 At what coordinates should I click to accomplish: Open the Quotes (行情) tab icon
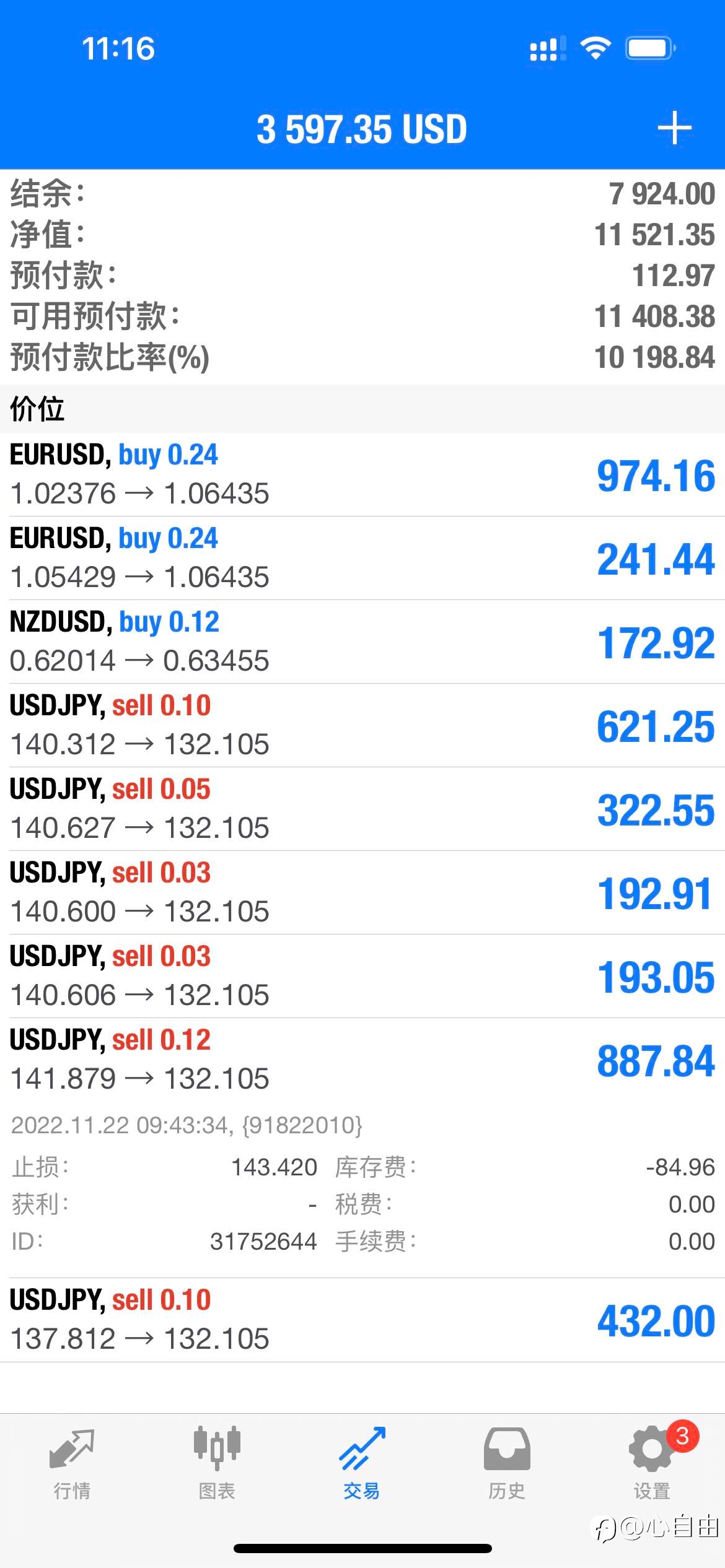point(72,1449)
